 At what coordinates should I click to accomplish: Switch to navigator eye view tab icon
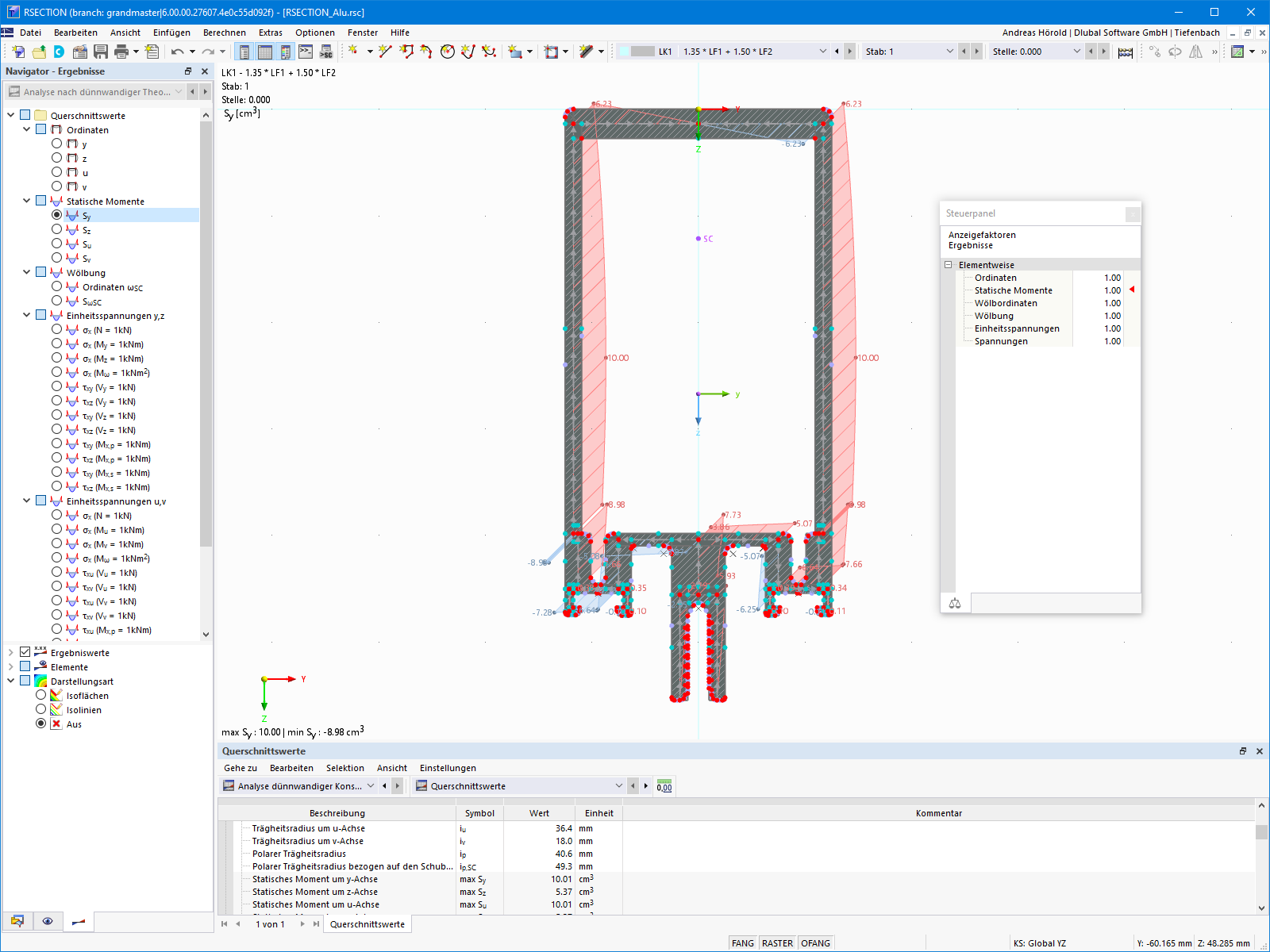coord(48,921)
